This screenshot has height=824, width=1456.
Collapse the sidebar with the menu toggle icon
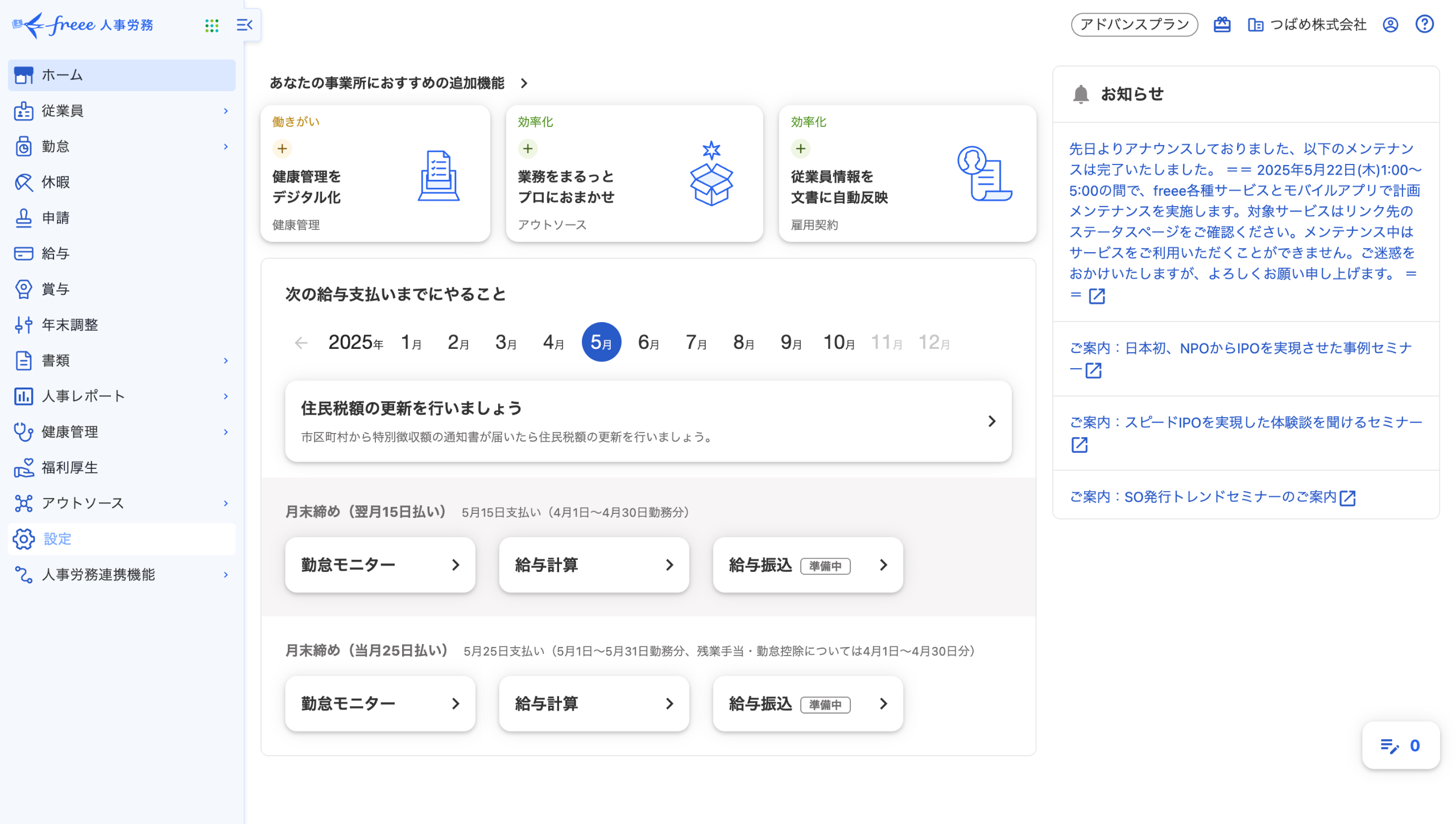(245, 25)
